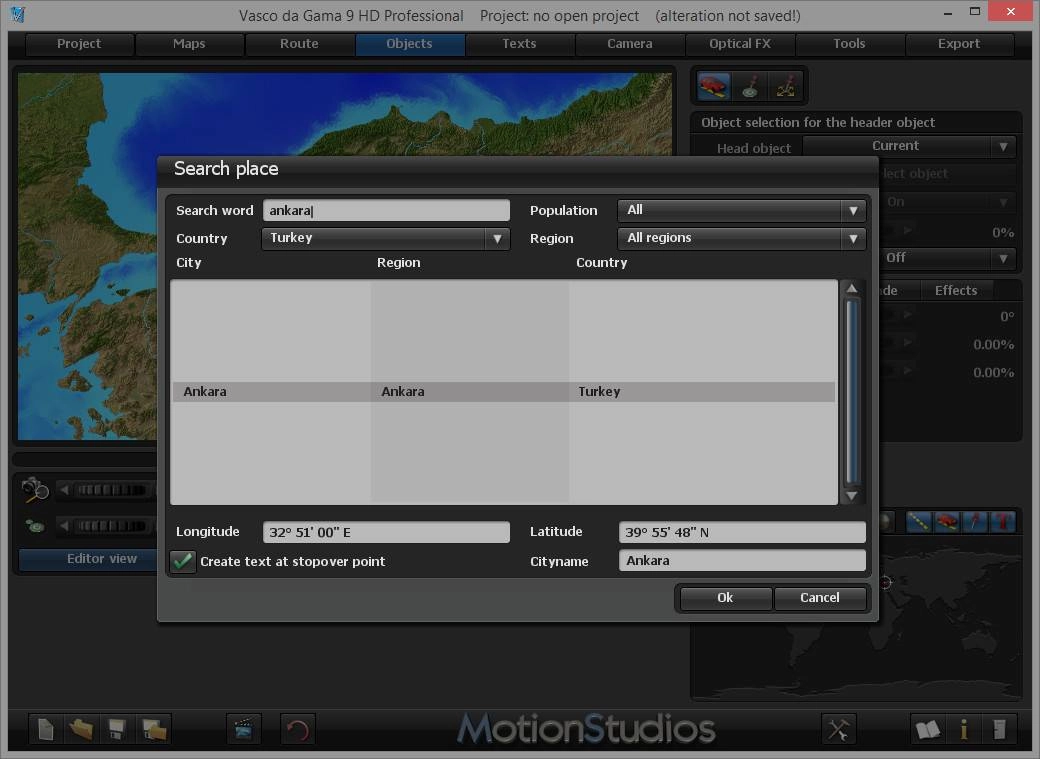Open the Country dropdown showing Turkey
Image resolution: width=1040 pixels, height=759 pixels.
click(x=385, y=238)
